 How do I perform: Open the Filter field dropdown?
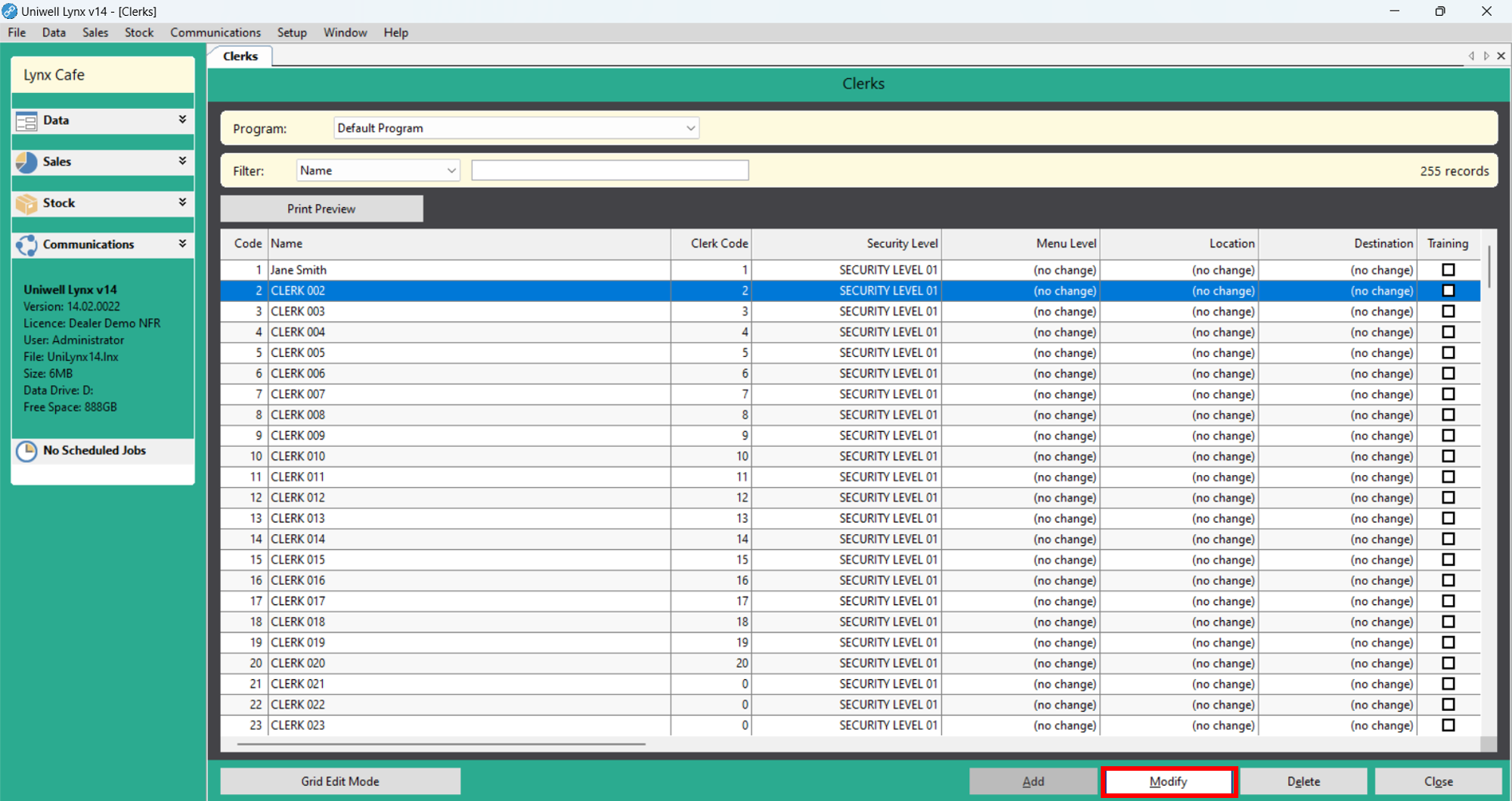(x=451, y=171)
